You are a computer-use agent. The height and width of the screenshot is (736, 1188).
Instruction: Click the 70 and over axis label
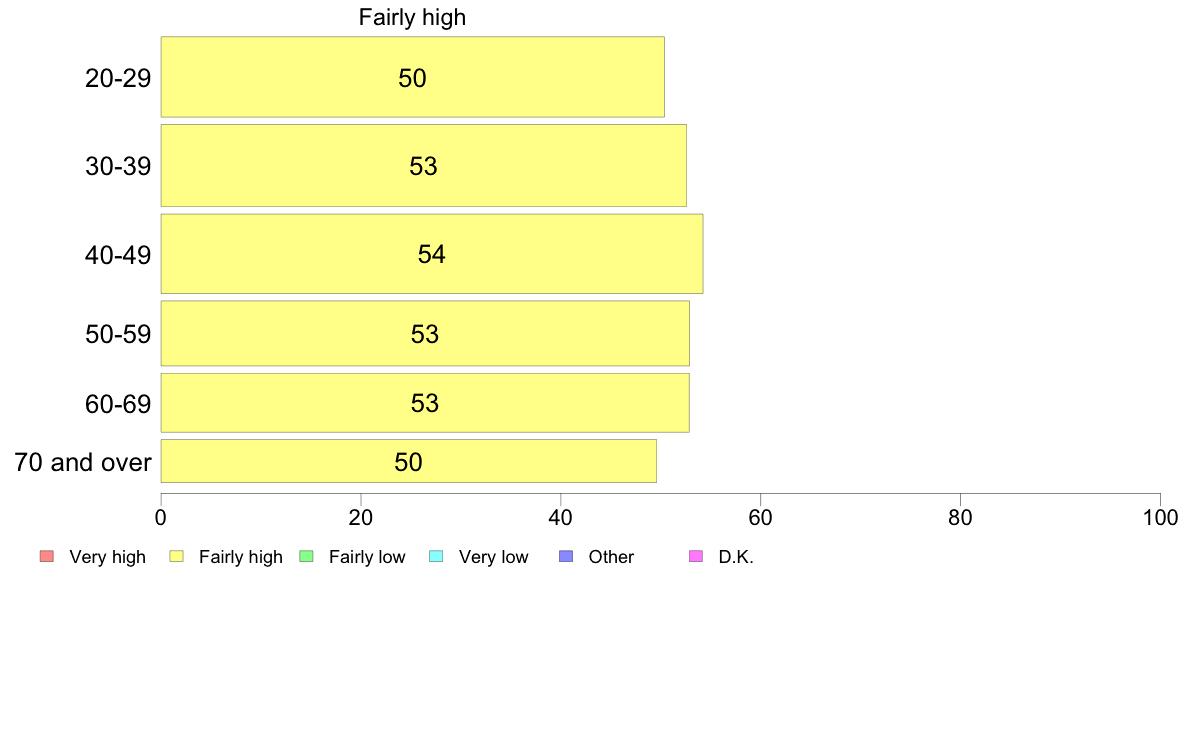pyautogui.click(x=83, y=462)
